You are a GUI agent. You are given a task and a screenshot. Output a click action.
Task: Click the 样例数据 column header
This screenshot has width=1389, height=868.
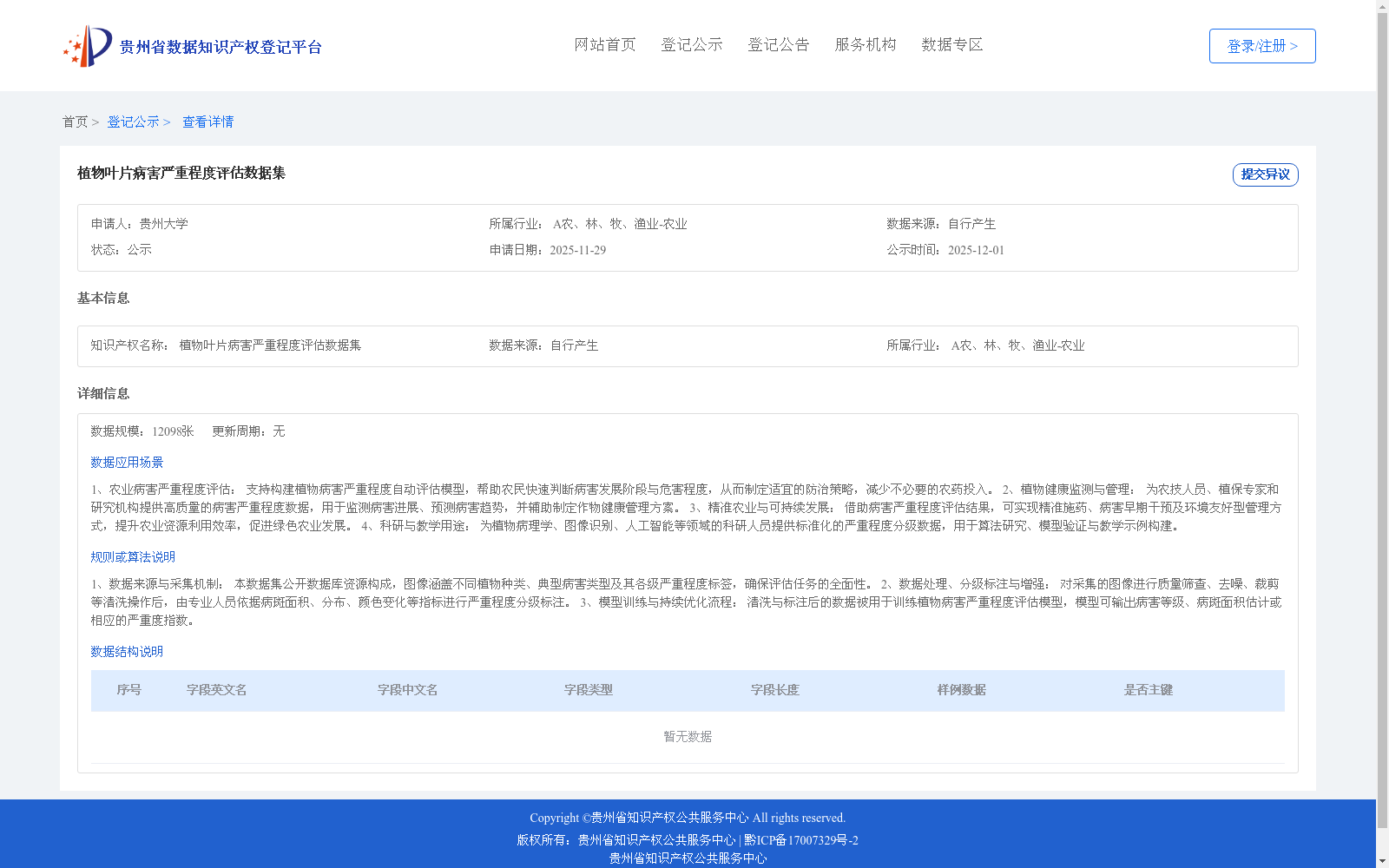[x=962, y=690]
